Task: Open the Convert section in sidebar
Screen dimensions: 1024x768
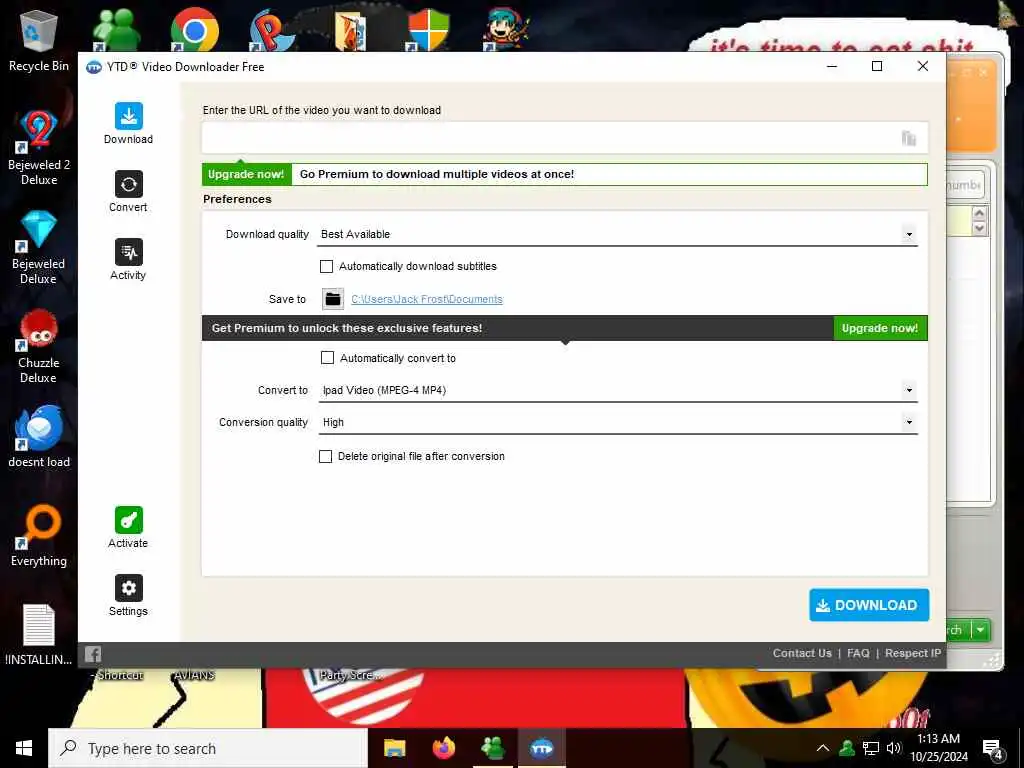Action: (128, 191)
